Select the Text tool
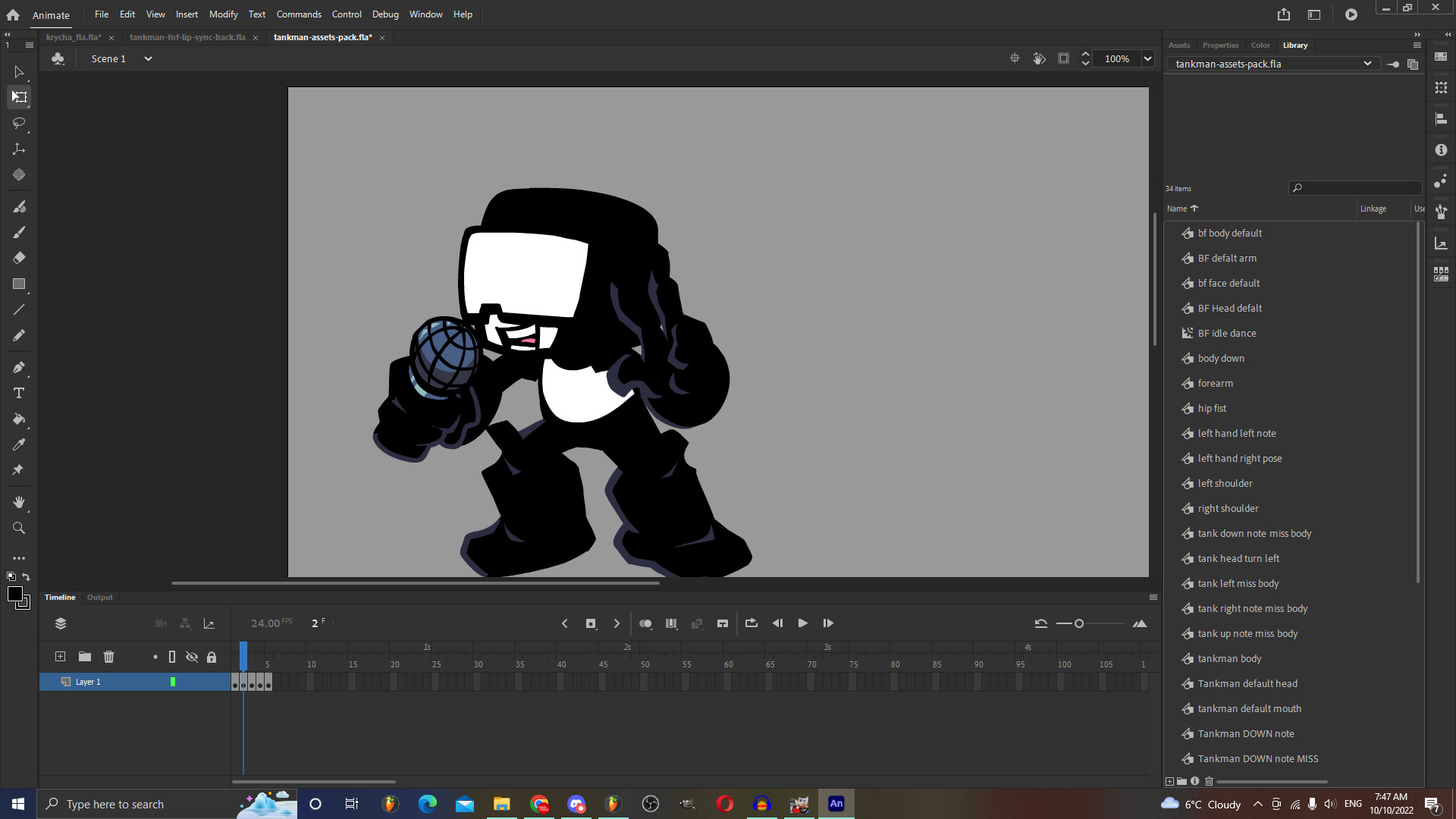Viewport: 1456px width, 819px height. click(x=19, y=393)
